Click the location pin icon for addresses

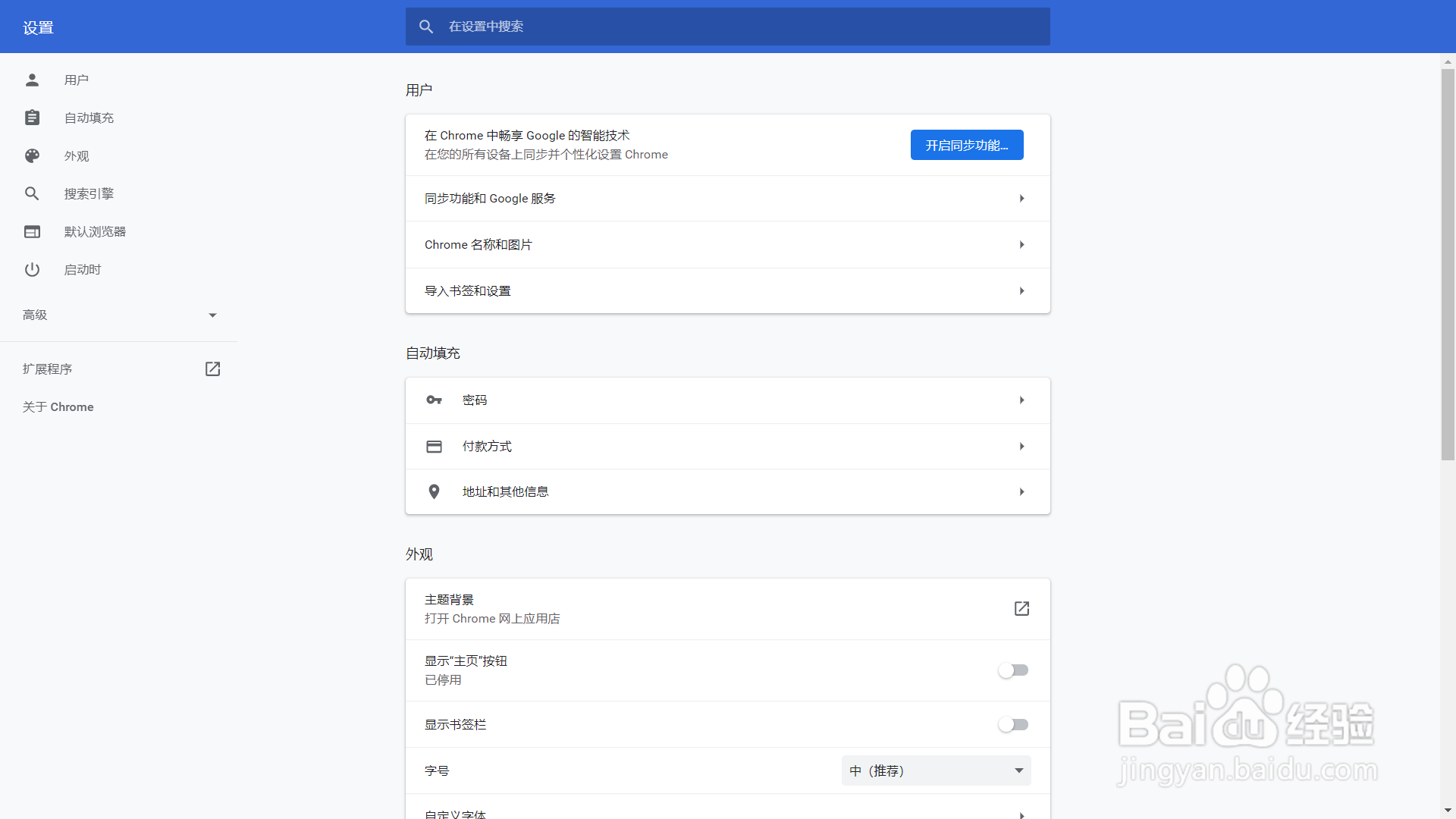[x=434, y=491]
